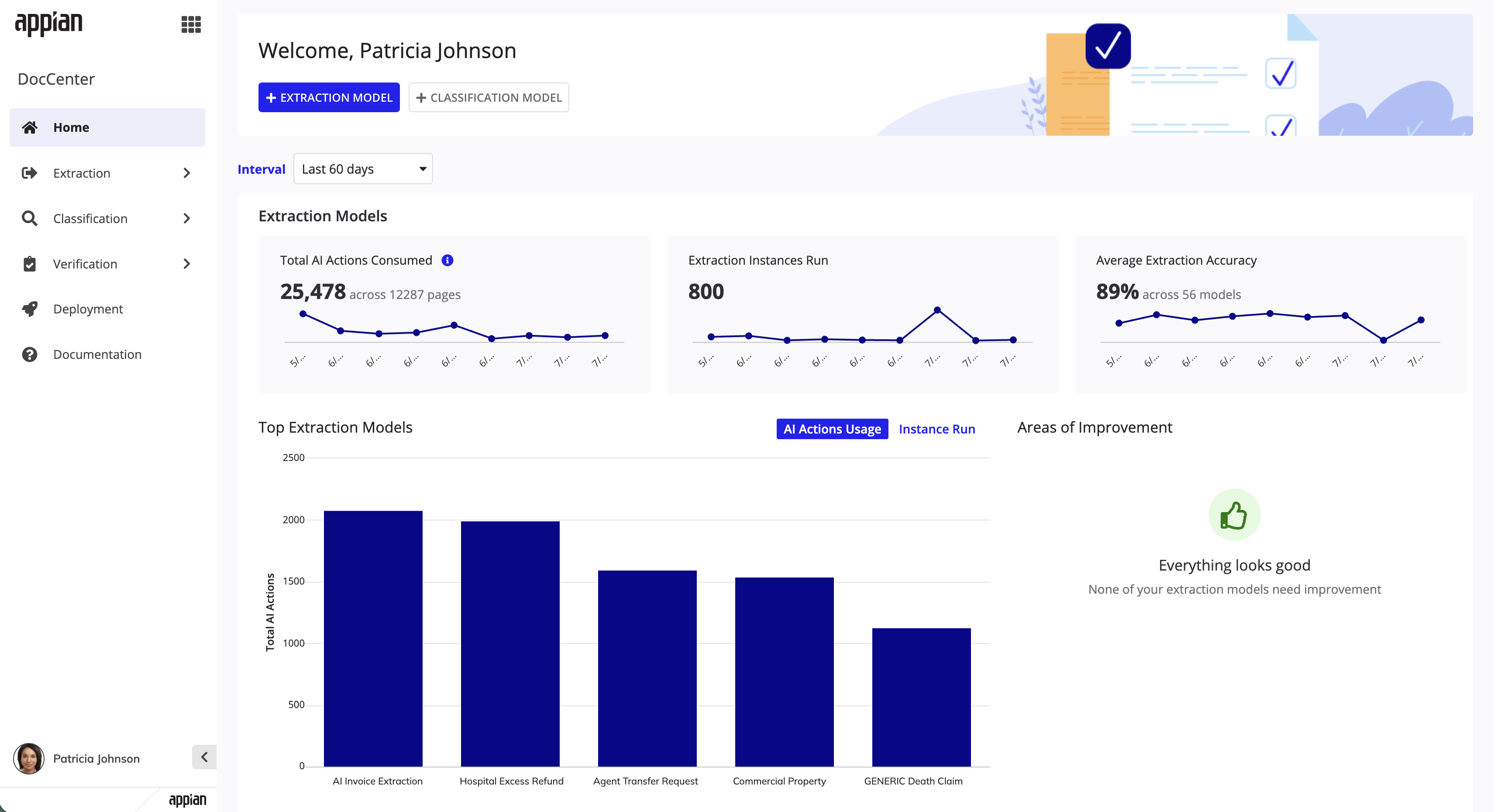Click the Appian logo at top
This screenshot has width=1494, height=812.
tap(49, 24)
